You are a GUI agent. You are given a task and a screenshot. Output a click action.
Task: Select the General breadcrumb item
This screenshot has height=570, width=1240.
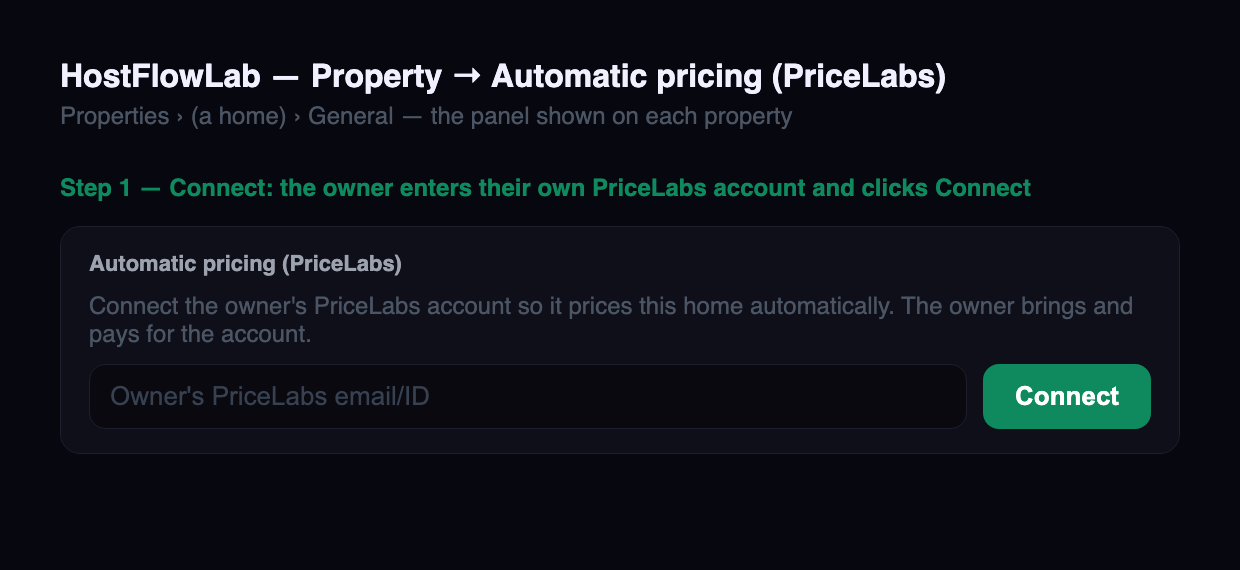point(350,116)
